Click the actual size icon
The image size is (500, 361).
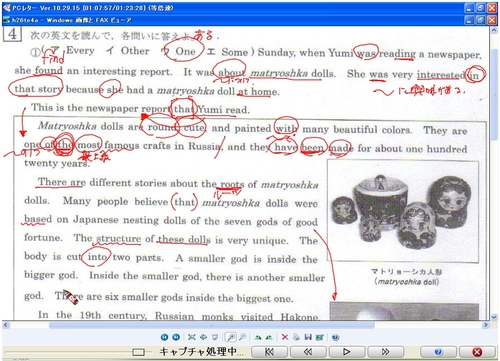(203, 337)
